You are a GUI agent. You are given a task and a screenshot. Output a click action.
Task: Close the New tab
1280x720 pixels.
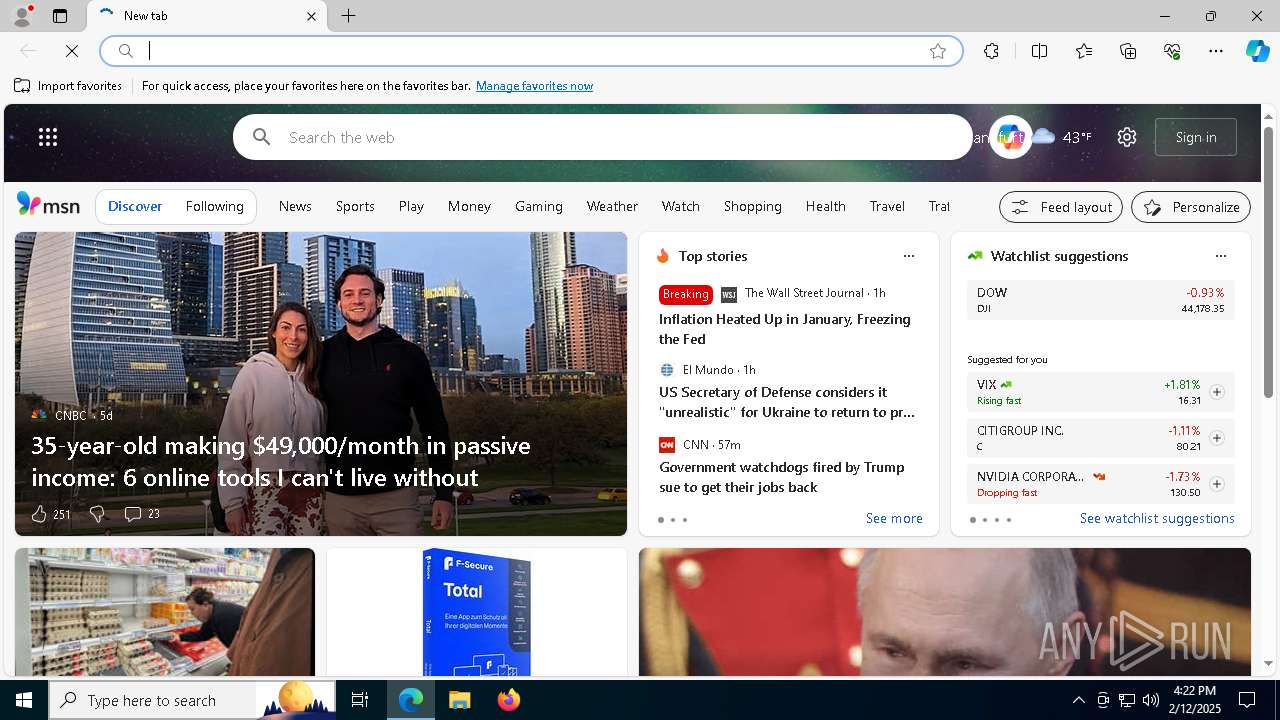click(x=311, y=16)
